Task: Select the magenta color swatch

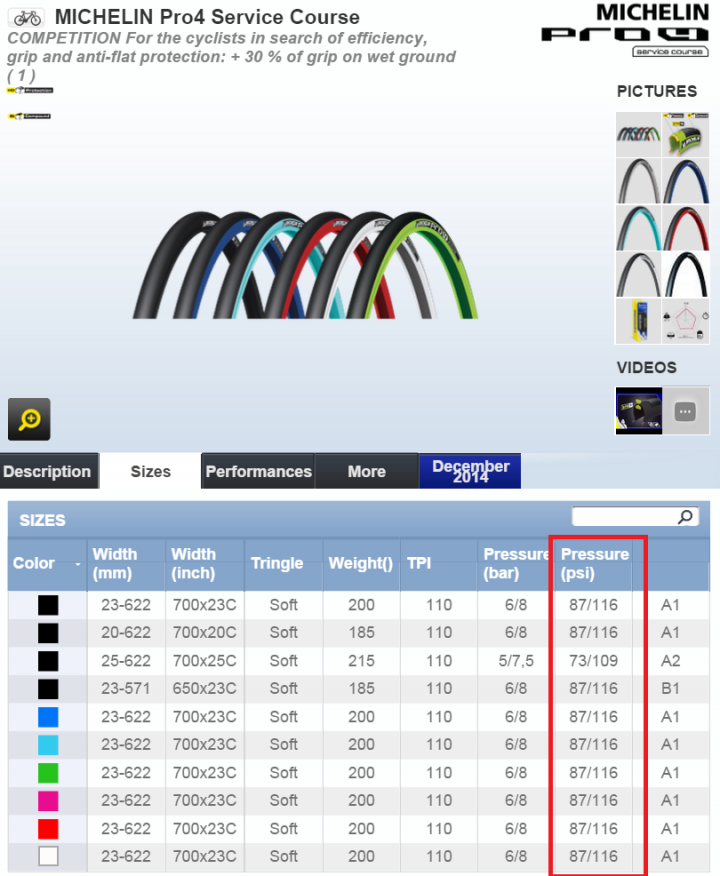Action: [x=48, y=801]
